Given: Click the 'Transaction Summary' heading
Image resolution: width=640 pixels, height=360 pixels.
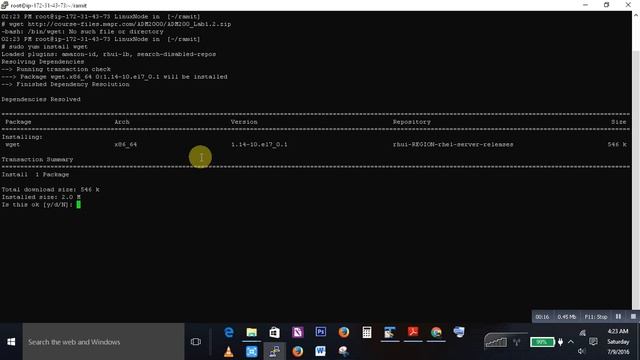Looking at the screenshot, I should click(37, 159).
